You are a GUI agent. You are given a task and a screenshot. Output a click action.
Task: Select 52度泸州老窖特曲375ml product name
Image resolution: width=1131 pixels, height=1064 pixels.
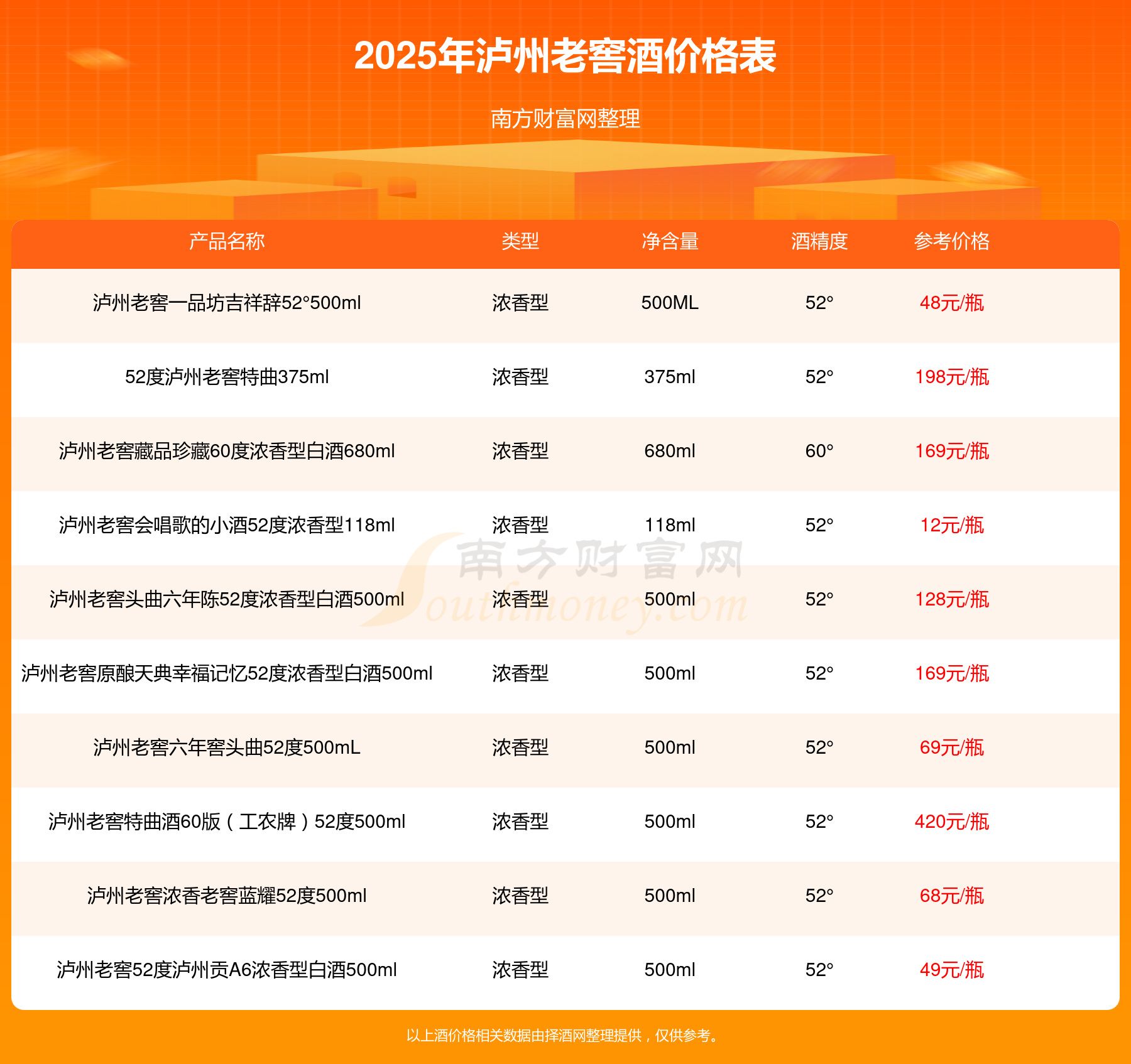227,377
